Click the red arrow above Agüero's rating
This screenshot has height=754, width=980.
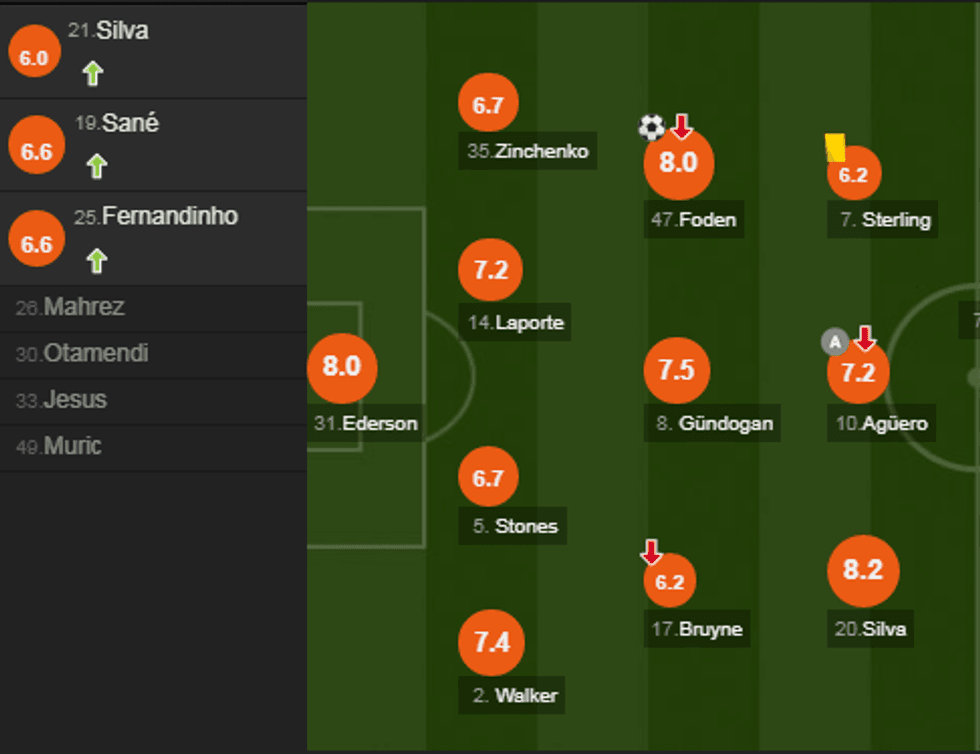pyautogui.click(x=865, y=339)
